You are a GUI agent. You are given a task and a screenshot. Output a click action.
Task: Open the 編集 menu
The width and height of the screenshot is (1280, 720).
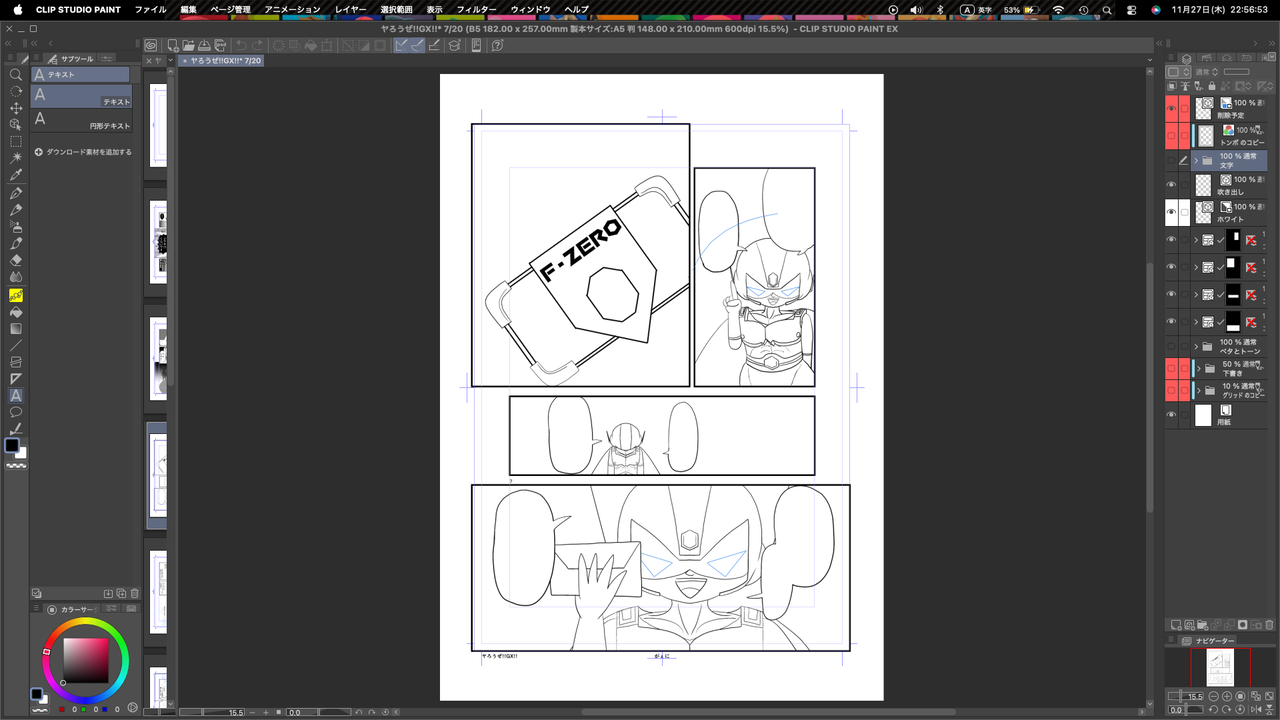(x=189, y=9)
